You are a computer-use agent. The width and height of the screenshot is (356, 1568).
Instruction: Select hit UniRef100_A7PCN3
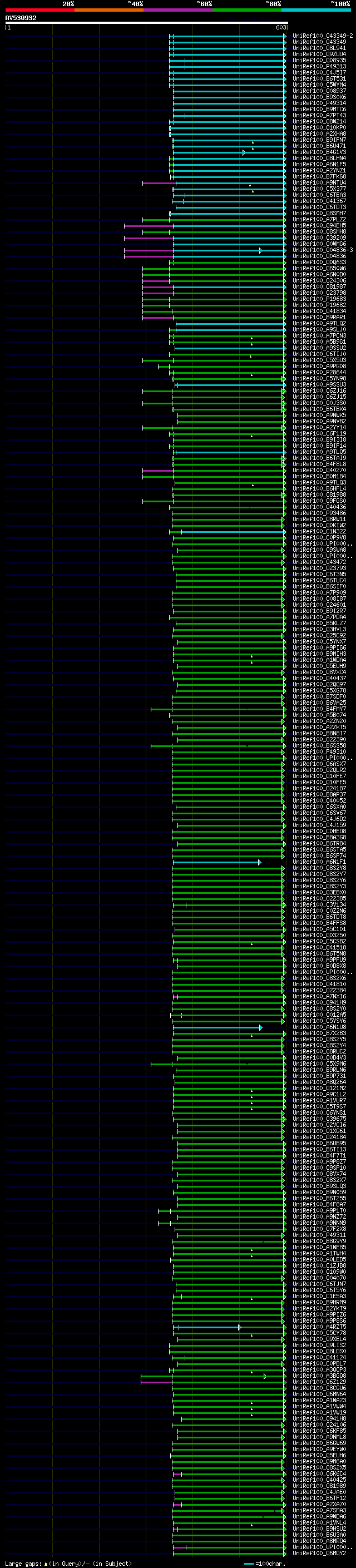tap(319, 336)
